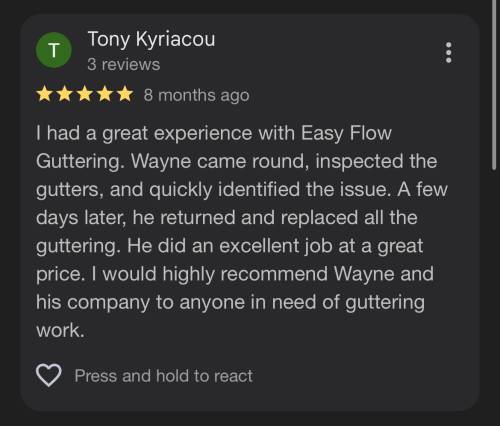The image size is (500, 426).
Task: Click the days later line of review
Action: (227, 218)
